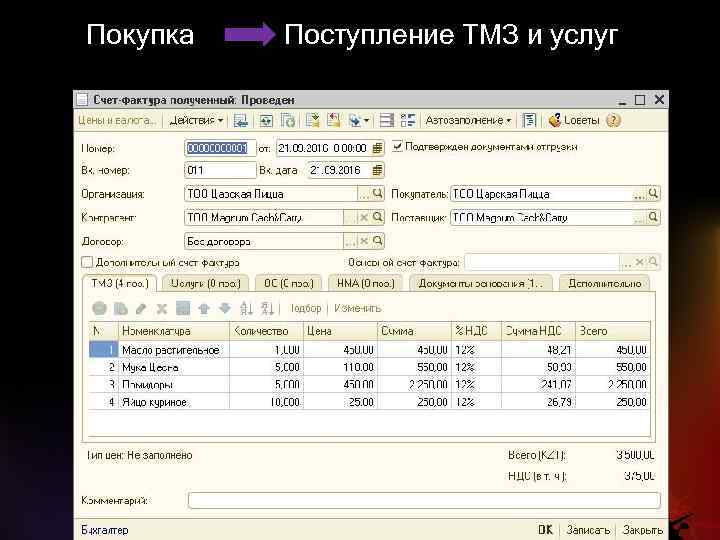The height and width of the screenshot is (540, 720).
Task: Select the 'Масло растительное' row
Action: click(x=369, y=350)
